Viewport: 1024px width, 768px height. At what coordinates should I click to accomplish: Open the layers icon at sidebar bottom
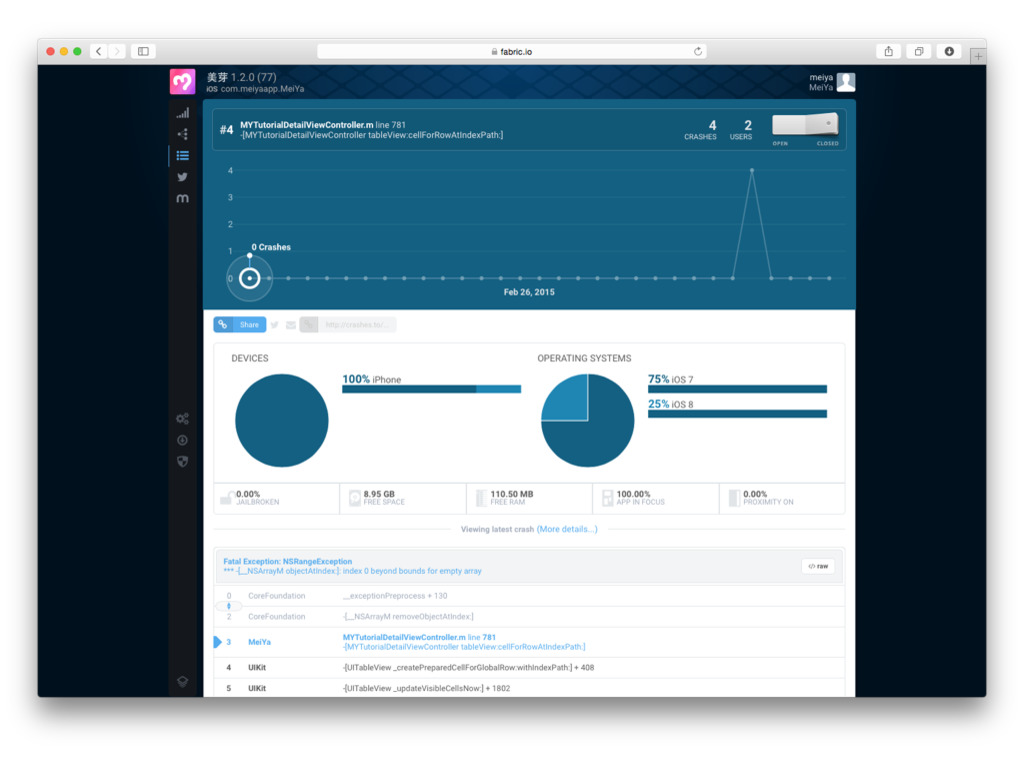click(182, 681)
